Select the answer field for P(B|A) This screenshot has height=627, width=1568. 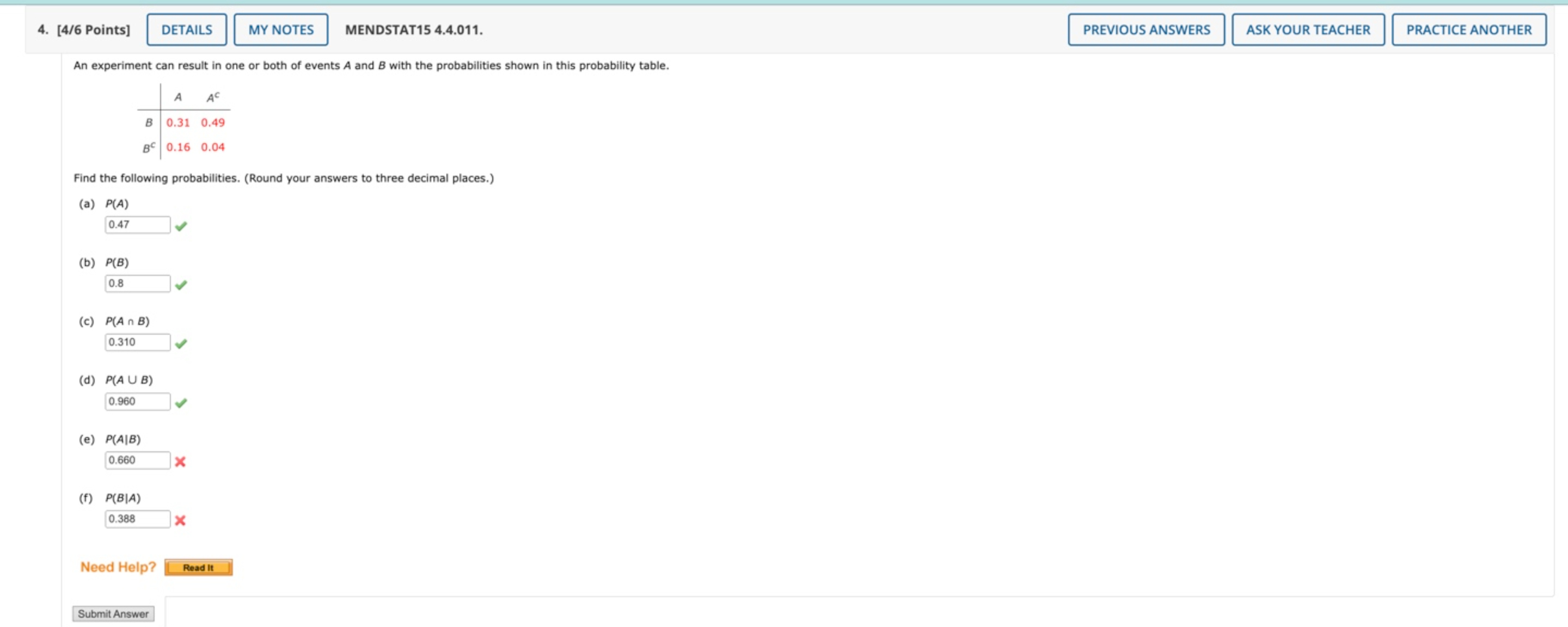tap(138, 518)
